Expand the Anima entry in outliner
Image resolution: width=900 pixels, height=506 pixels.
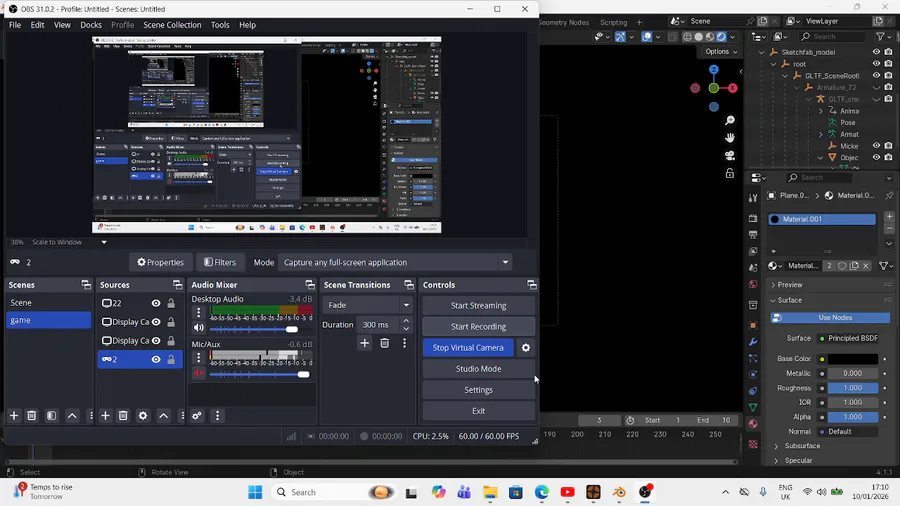821,111
